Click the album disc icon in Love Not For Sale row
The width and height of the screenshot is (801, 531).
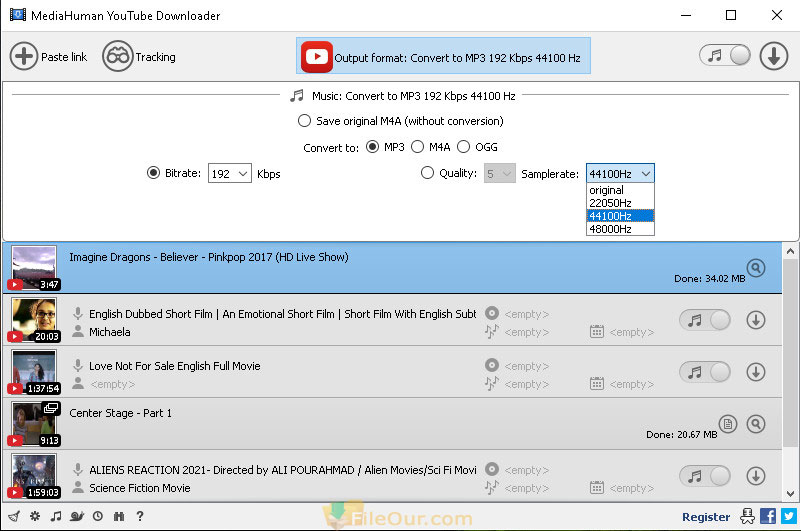tap(491, 365)
